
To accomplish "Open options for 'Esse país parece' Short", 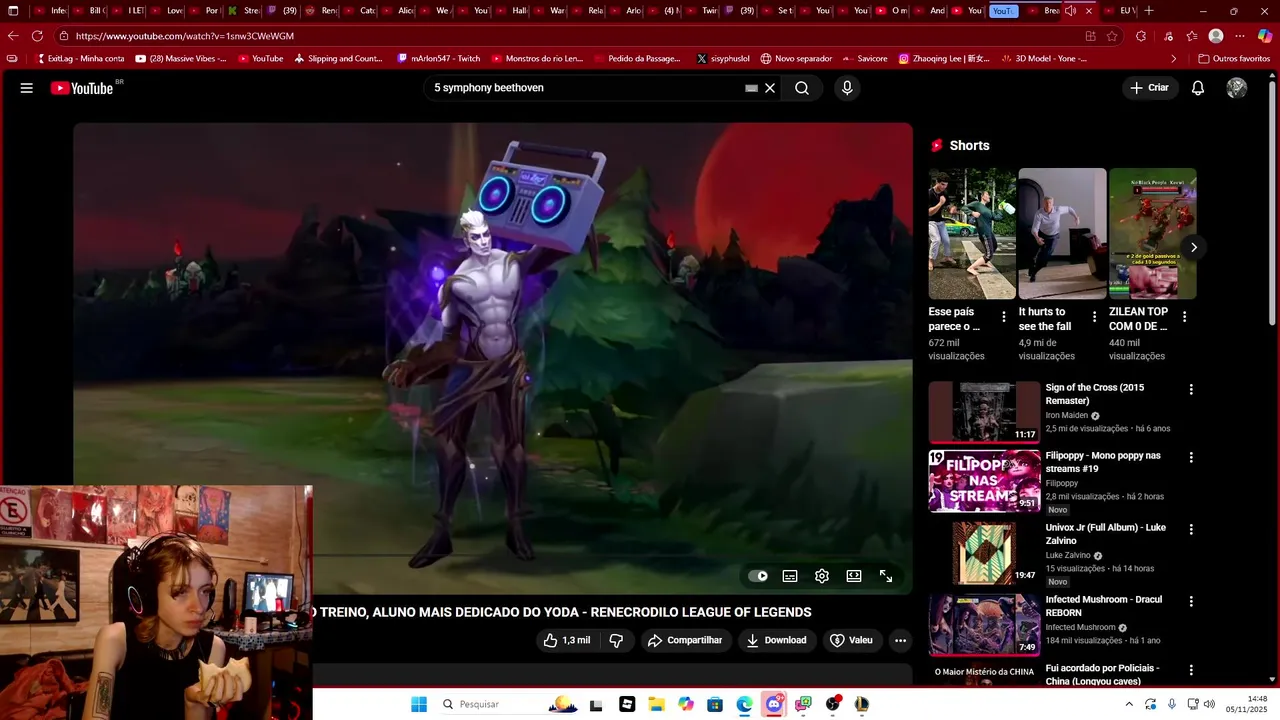I will point(1004,317).
